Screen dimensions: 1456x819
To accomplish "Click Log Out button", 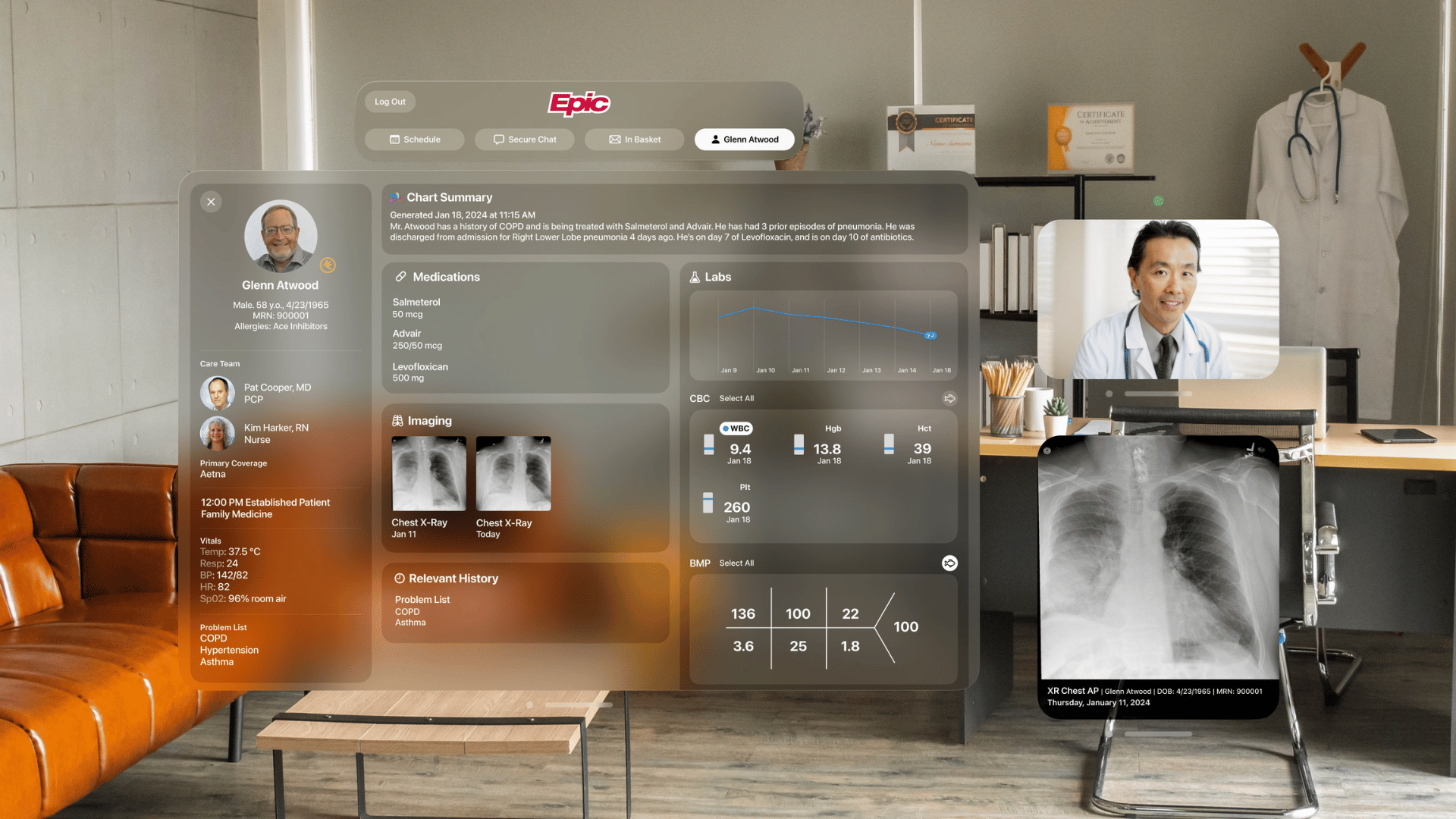I will point(390,101).
